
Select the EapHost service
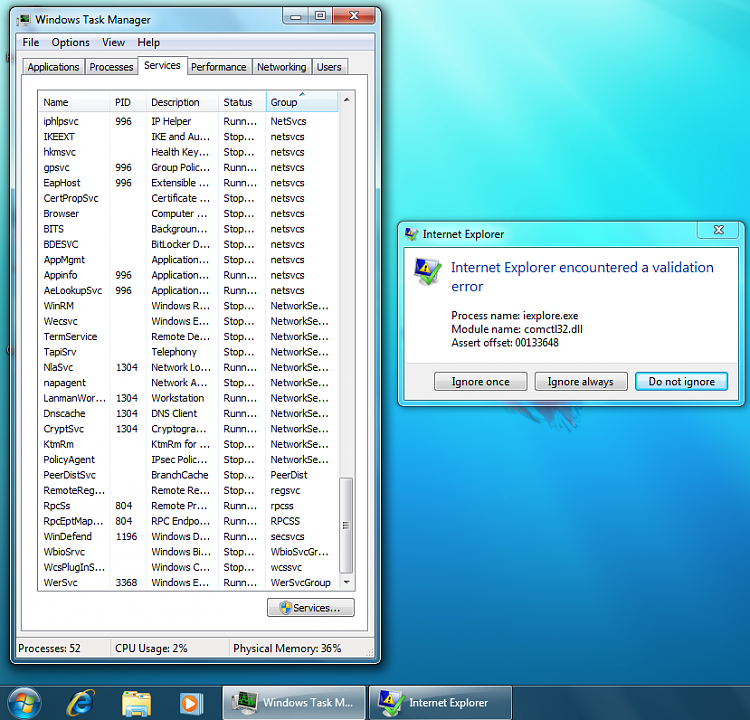[x=188, y=183]
